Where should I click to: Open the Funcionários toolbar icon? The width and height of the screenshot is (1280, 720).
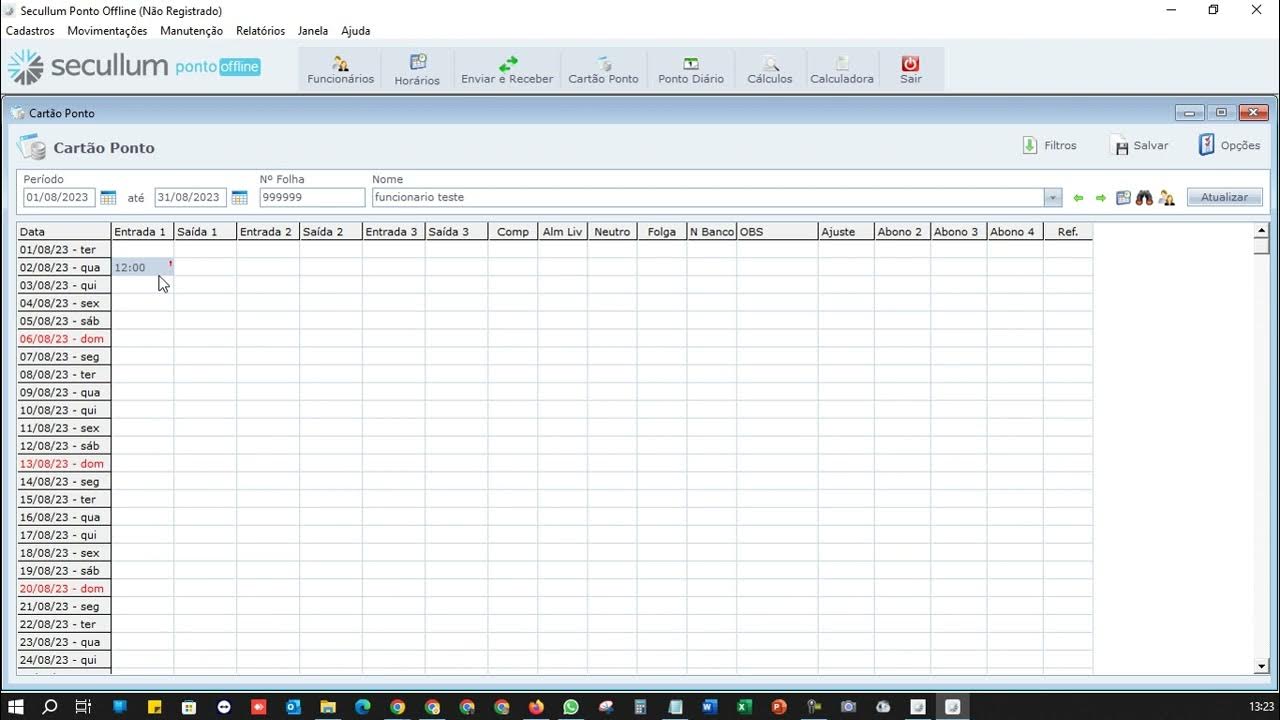[x=340, y=69]
